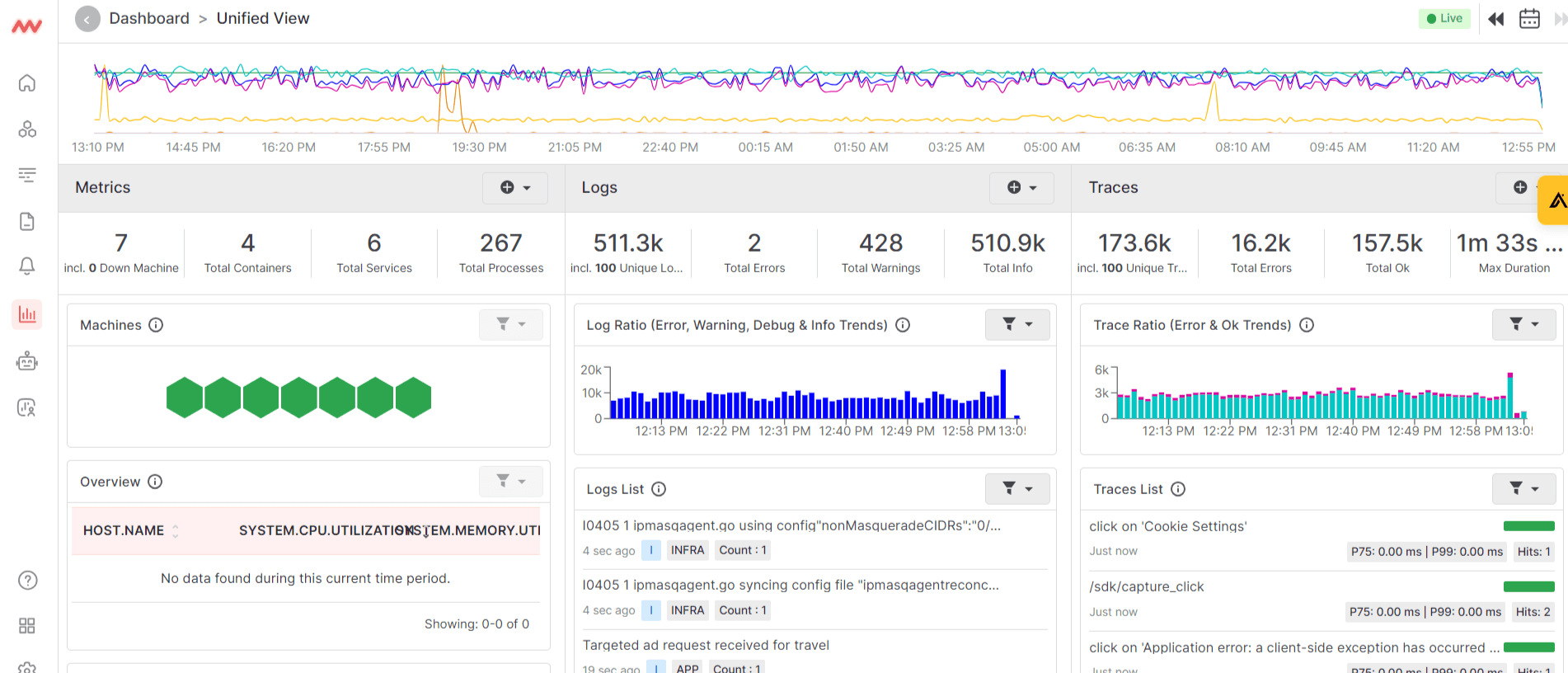Click the Dashboard breadcrumb link
Image resolution: width=1568 pixels, height=673 pixels.
pyautogui.click(x=149, y=18)
